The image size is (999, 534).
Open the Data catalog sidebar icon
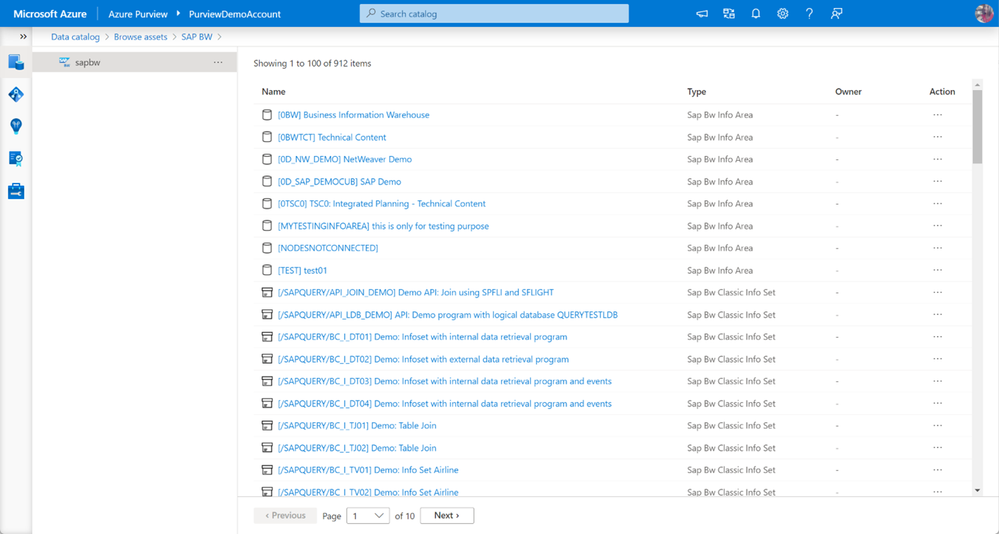[16, 62]
